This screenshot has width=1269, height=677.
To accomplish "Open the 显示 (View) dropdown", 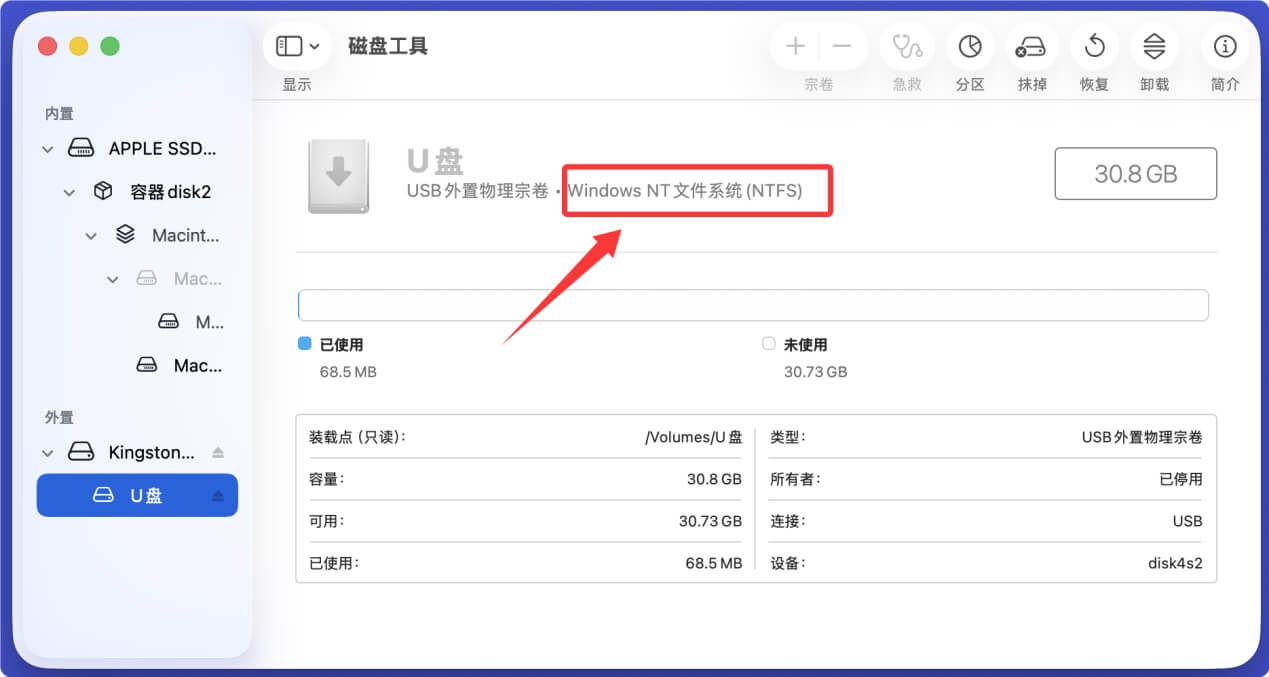I will (x=296, y=46).
